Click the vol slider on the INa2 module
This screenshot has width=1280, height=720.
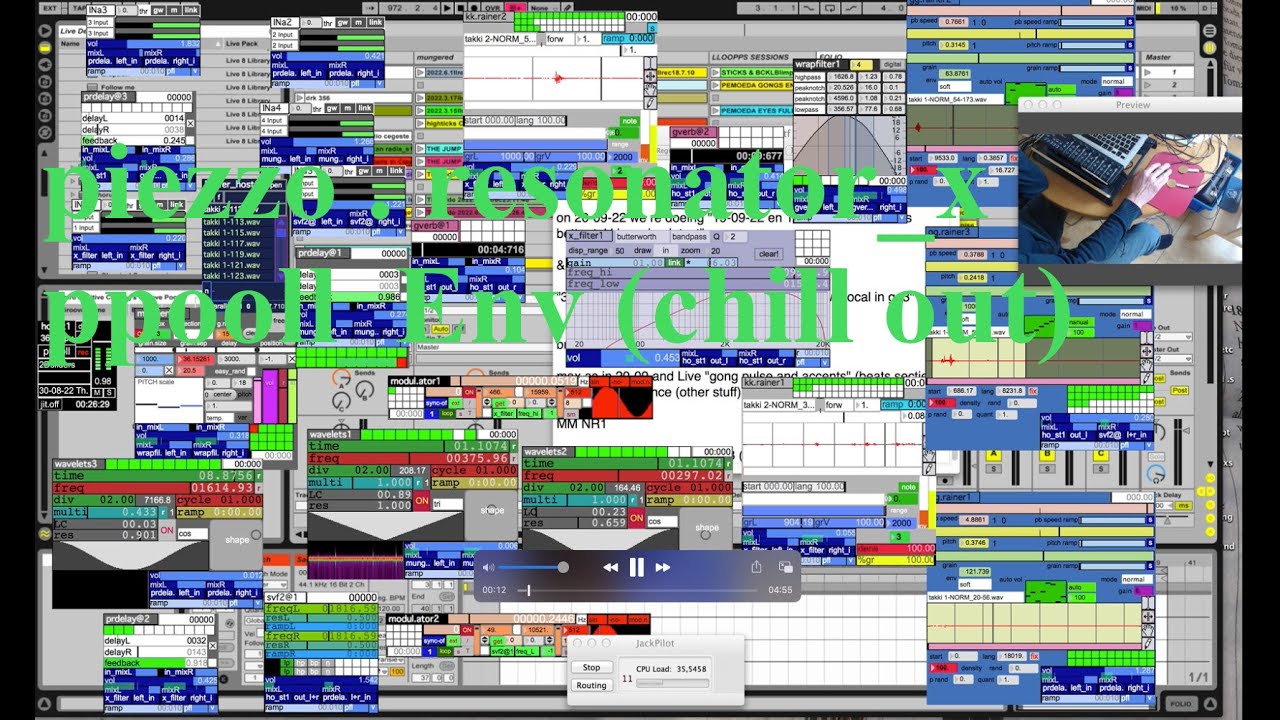click(327, 55)
